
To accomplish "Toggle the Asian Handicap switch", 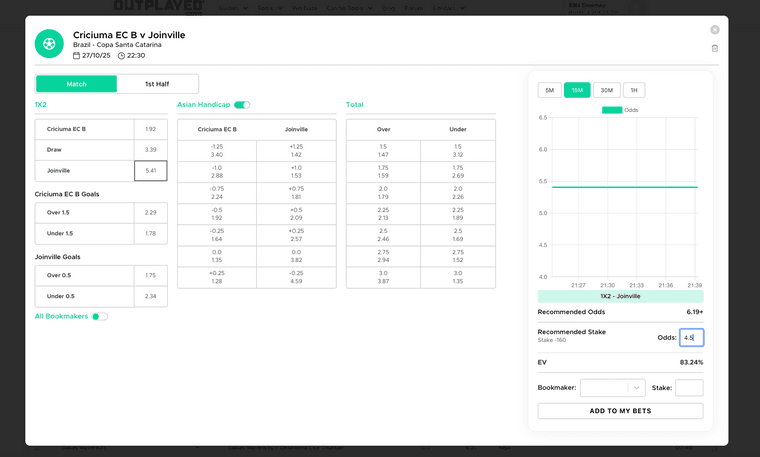I will pyautogui.click(x=242, y=104).
